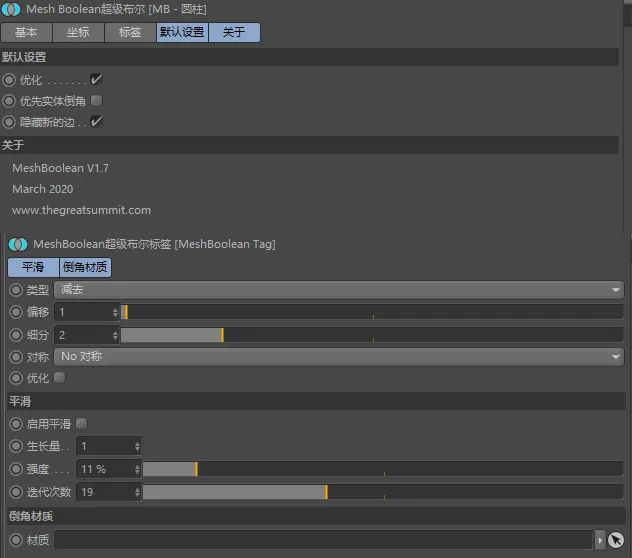Viewport: 632px width, 558px height.
Task: Click the small arrow beside the 材质 field
Action: [600, 540]
